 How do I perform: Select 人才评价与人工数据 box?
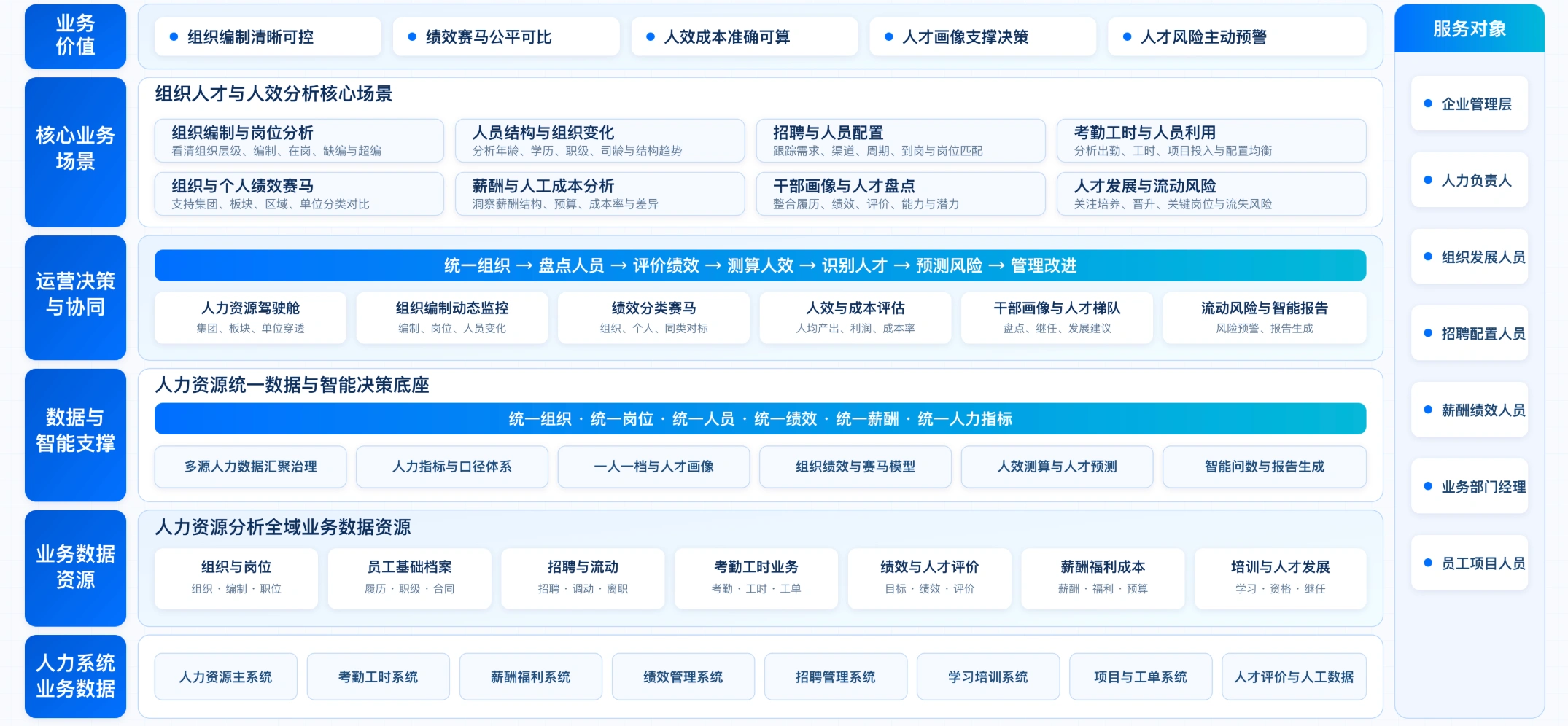1295,676
